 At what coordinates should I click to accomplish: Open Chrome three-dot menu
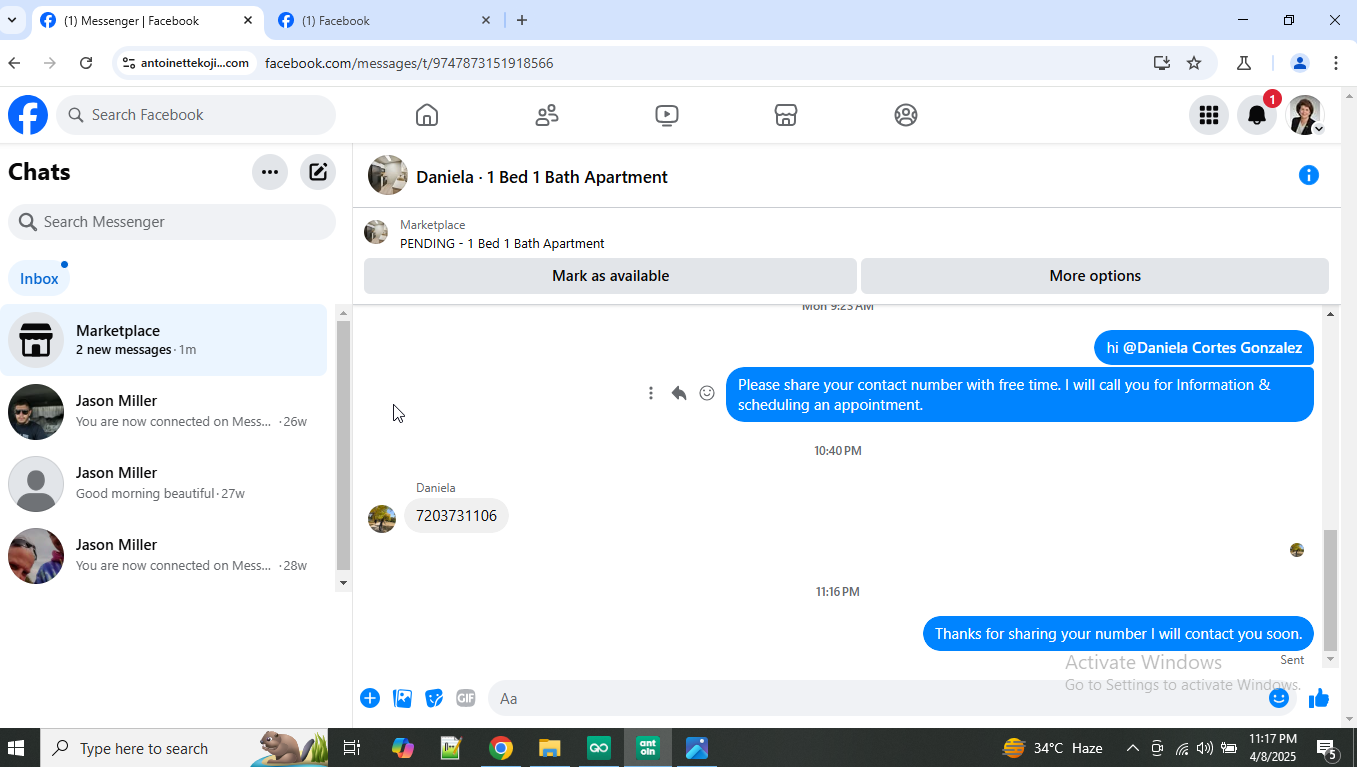click(x=1336, y=63)
